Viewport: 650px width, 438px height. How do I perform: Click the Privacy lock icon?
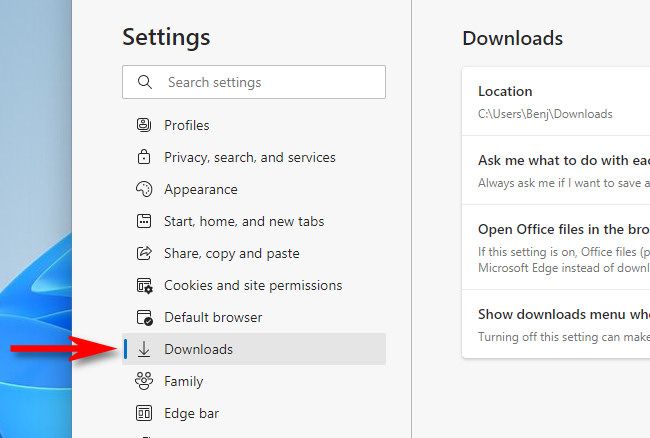pos(144,157)
